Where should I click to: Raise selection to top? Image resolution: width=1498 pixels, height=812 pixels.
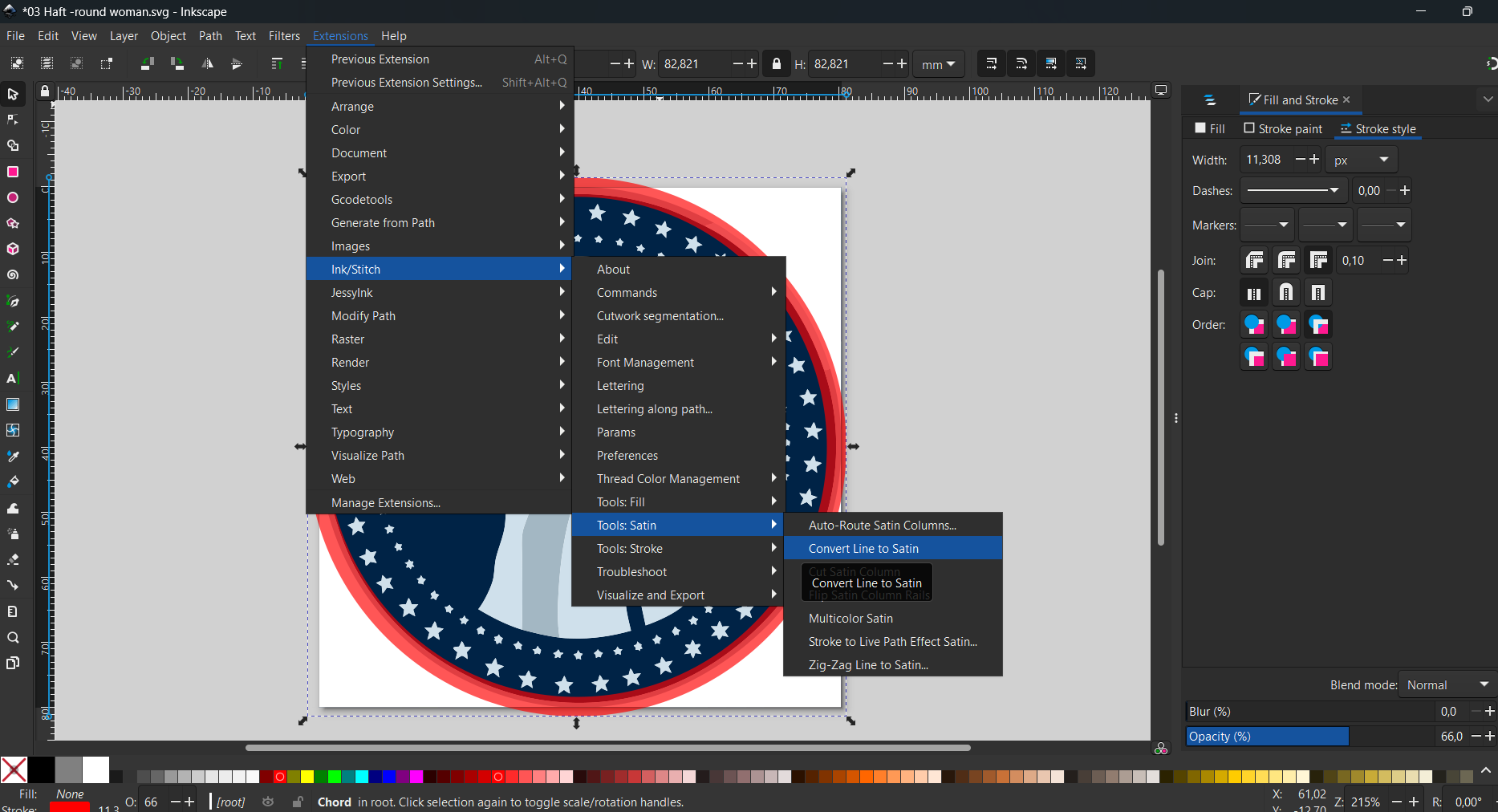tap(277, 63)
